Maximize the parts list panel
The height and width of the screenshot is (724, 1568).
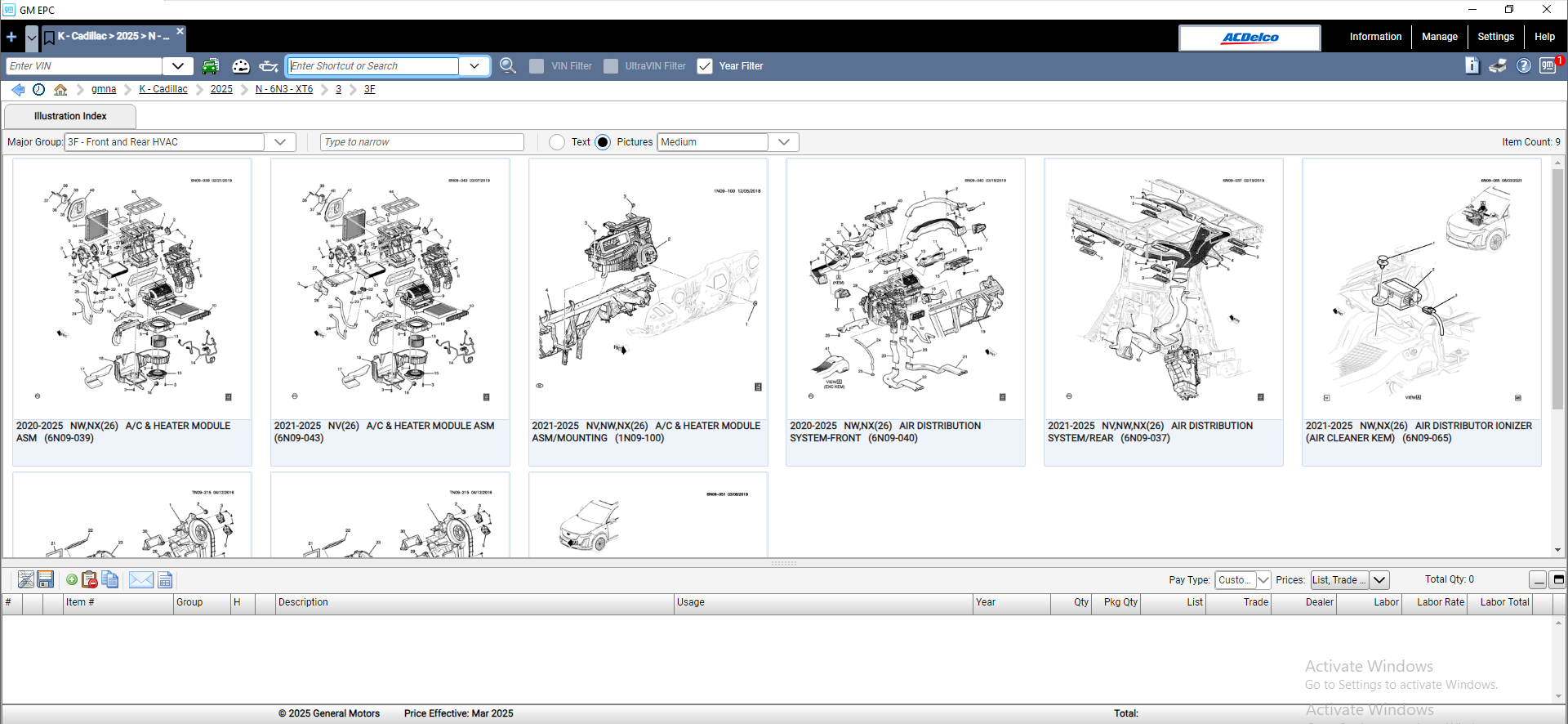[1558, 580]
